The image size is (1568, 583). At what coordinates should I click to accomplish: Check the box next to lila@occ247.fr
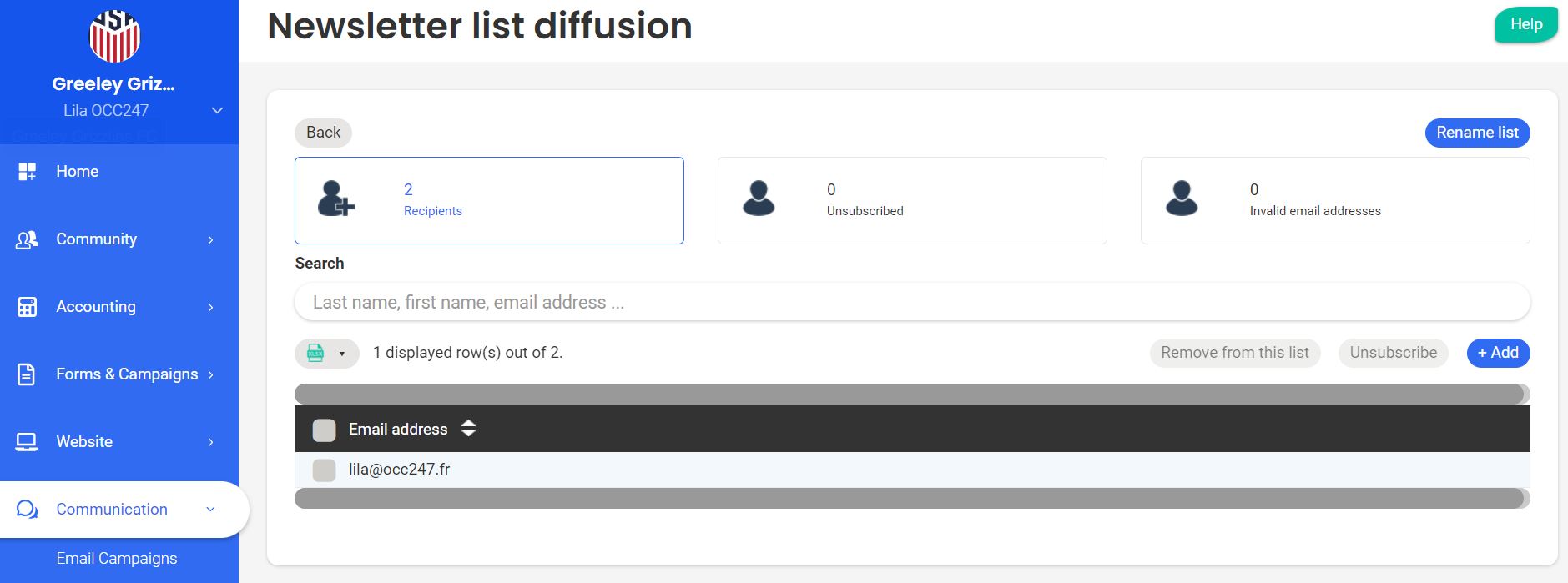pos(324,470)
